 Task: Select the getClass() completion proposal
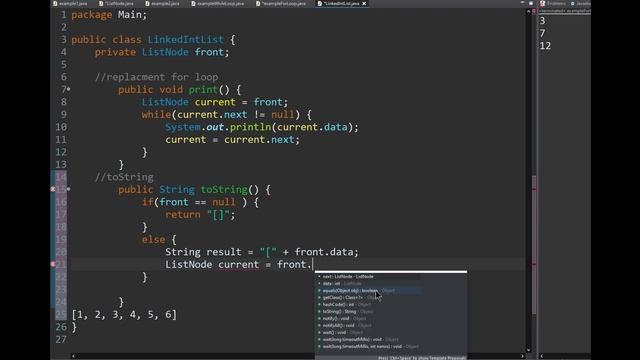click(x=391, y=298)
